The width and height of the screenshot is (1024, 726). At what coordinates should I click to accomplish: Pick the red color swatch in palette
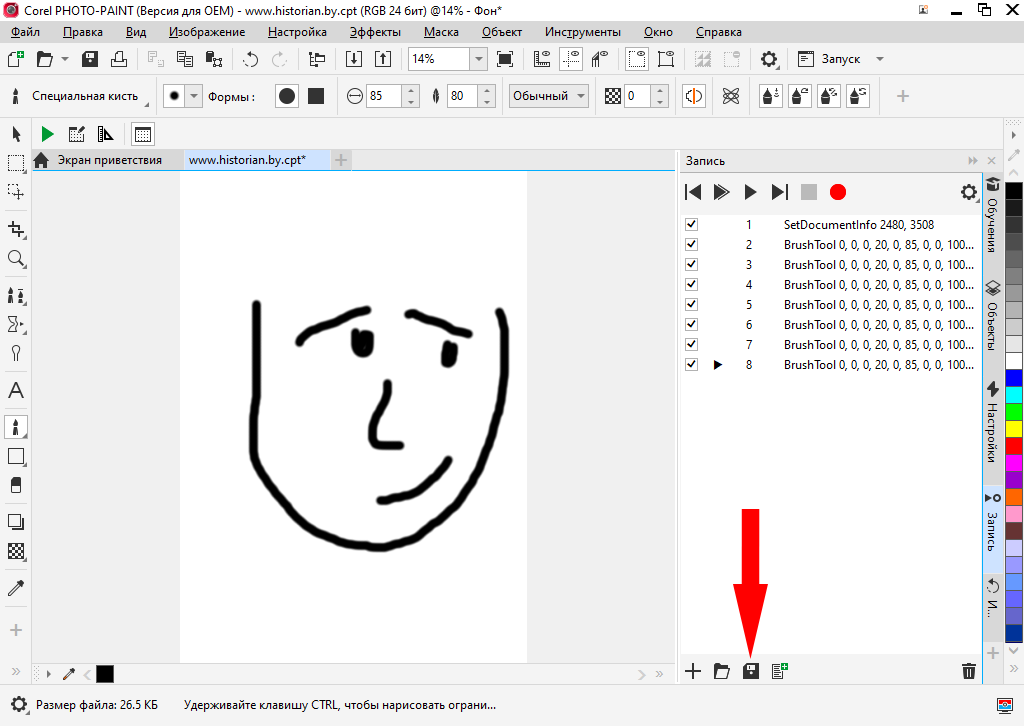point(1014,445)
